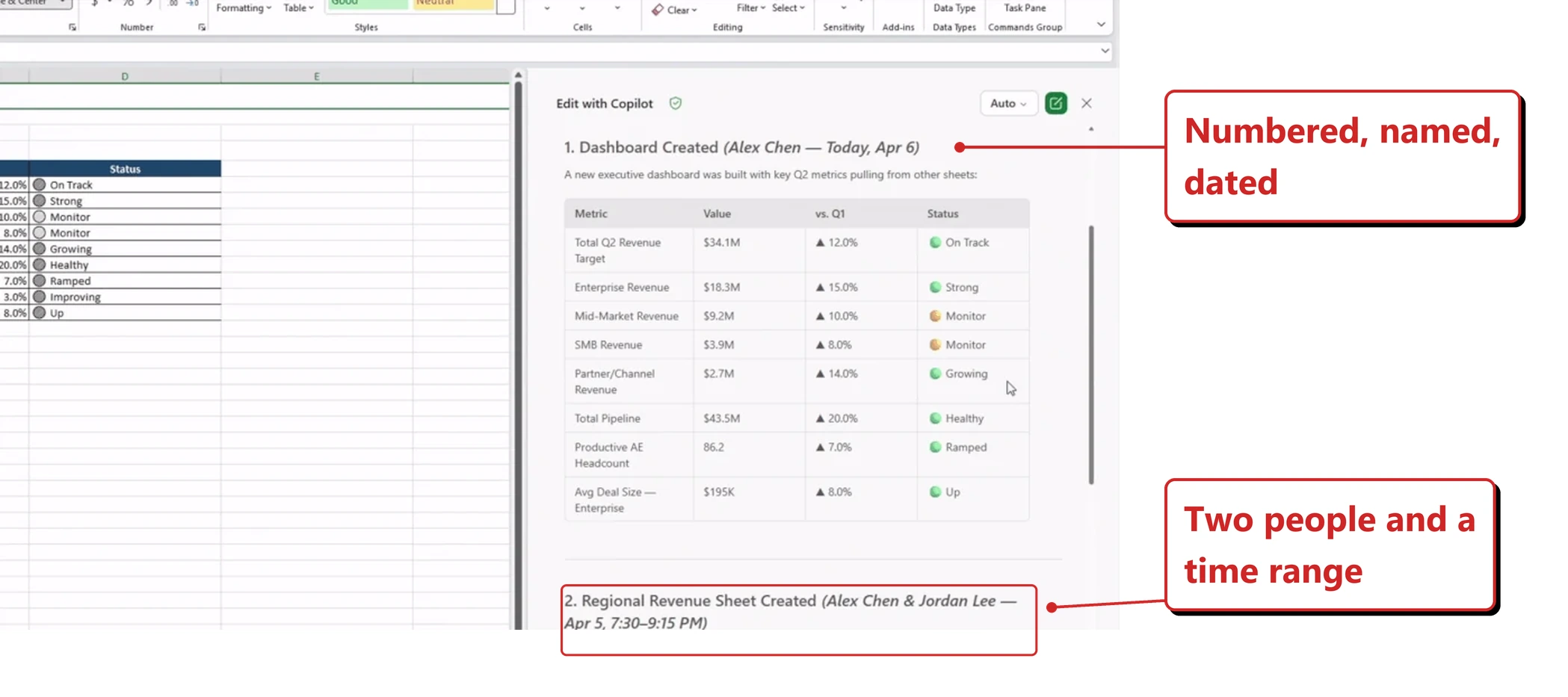1568x697 pixels.
Task: Close the Edit with Copilot pane
Action: coord(1087,103)
